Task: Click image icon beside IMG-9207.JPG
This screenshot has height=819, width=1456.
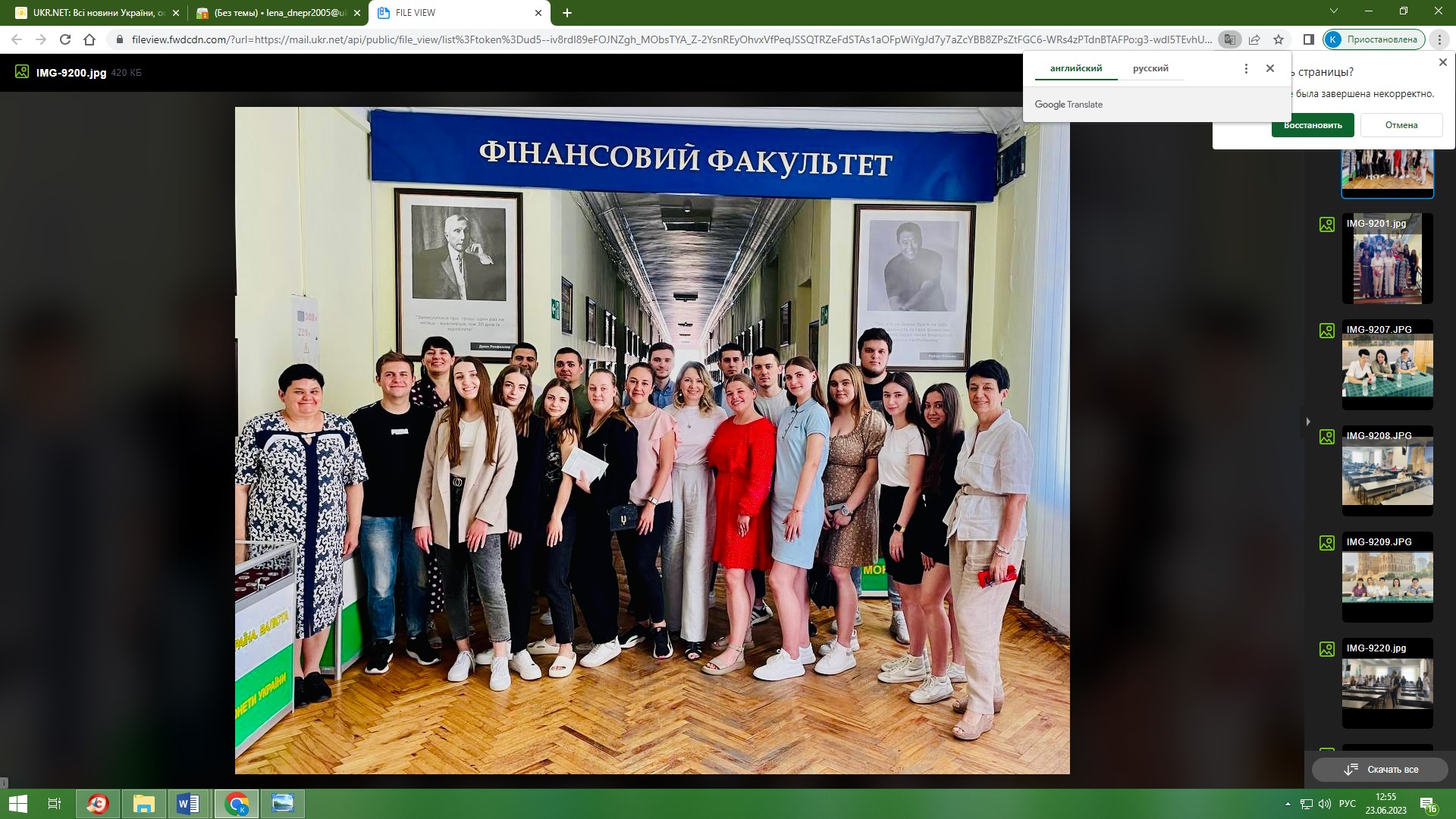Action: point(1327,331)
